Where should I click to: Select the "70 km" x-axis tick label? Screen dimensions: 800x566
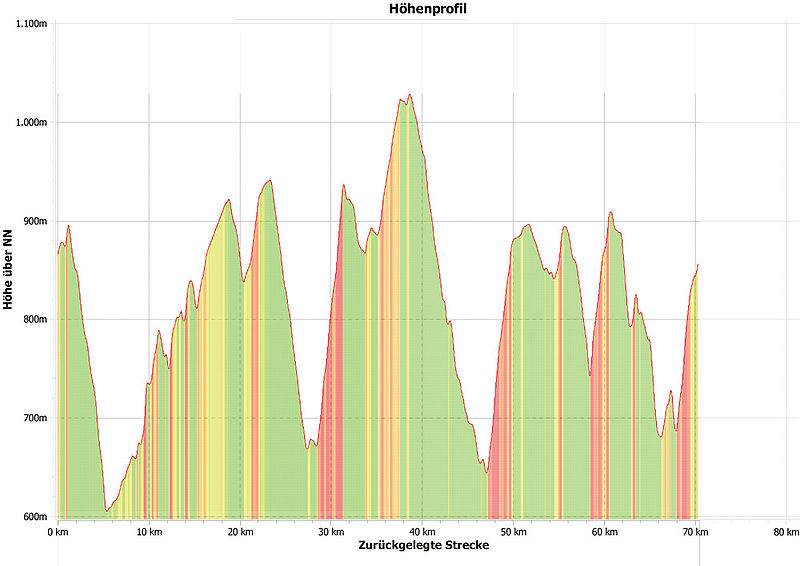point(695,532)
